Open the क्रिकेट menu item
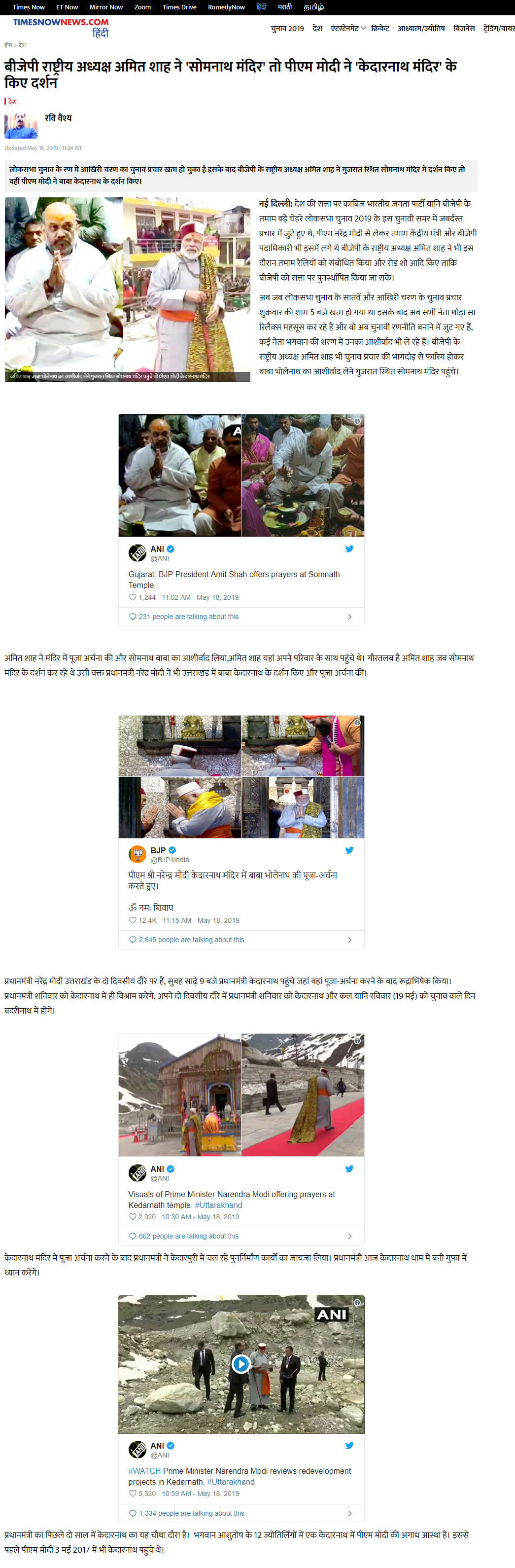 tap(380, 29)
